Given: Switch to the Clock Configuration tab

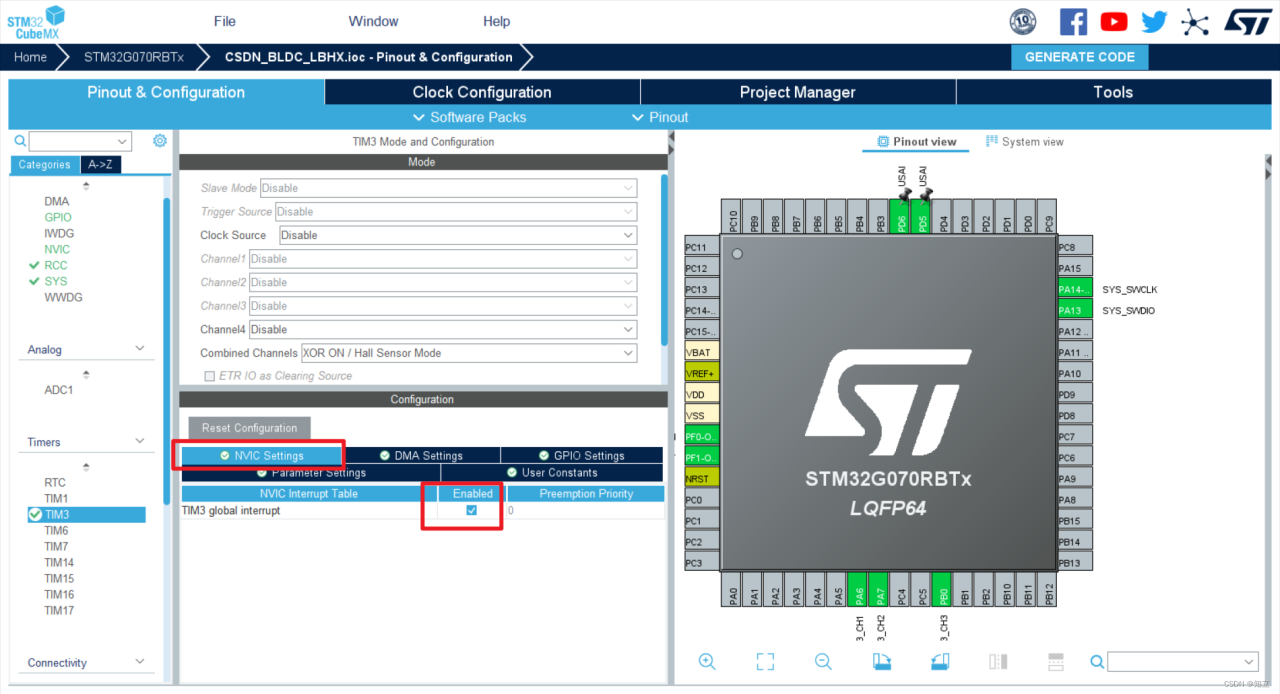Looking at the screenshot, I should 481,92.
